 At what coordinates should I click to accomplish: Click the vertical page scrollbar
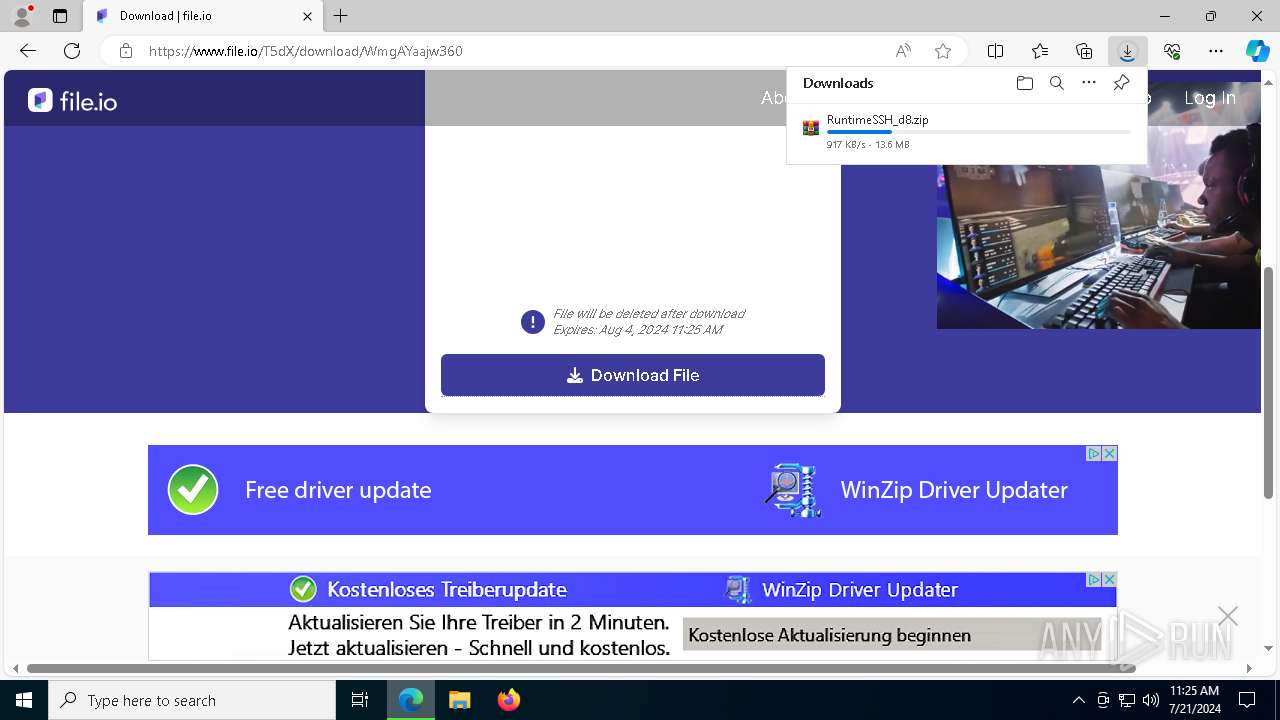(1269, 383)
